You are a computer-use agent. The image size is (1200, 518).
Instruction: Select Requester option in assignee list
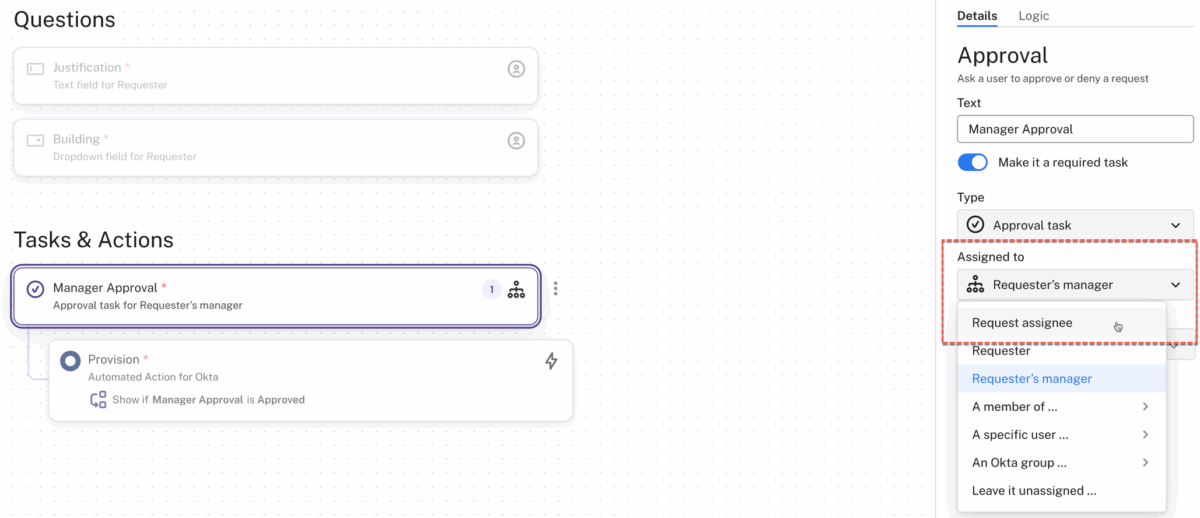1001,351
